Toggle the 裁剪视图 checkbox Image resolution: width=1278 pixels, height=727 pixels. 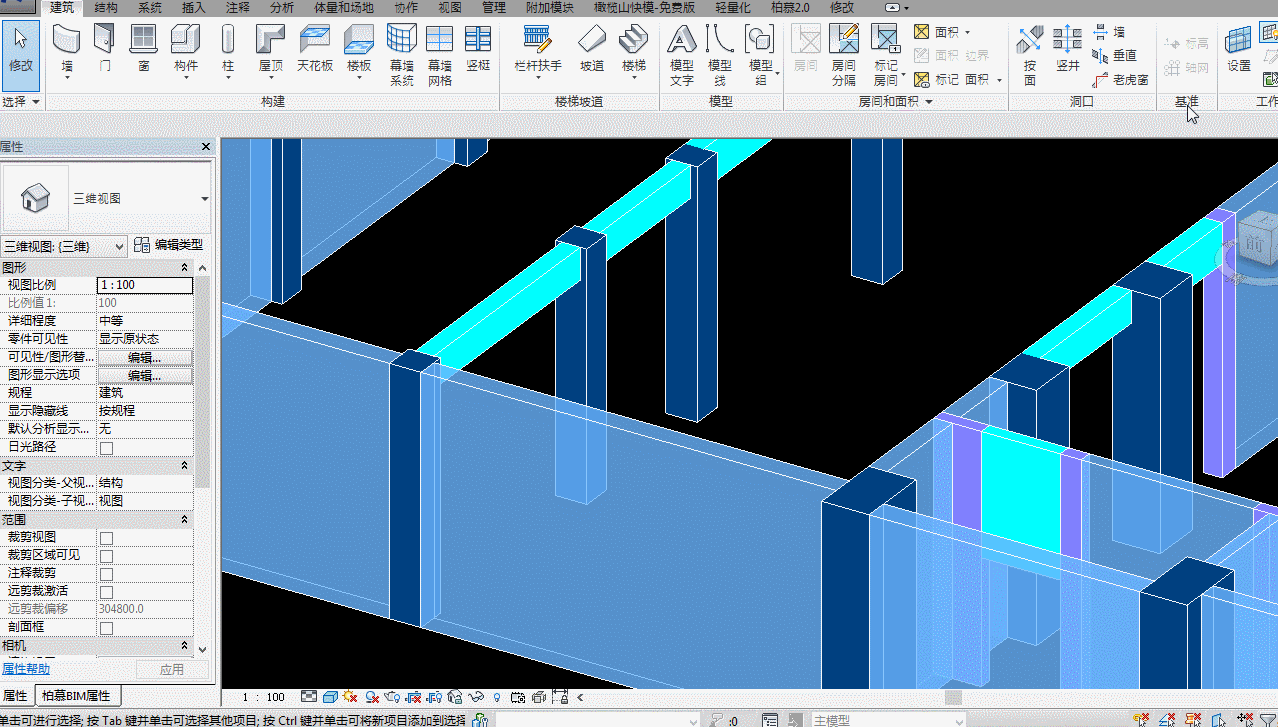pyautogui.click(x=106, y=538)
